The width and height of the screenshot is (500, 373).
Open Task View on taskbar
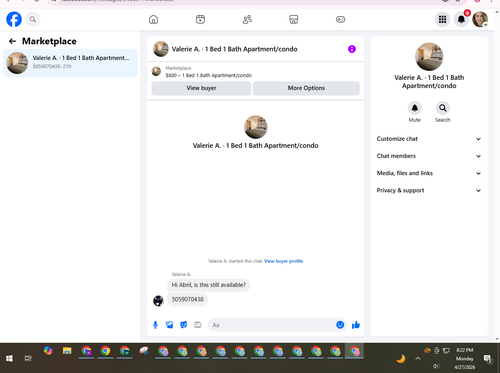[x=28, y=358]
